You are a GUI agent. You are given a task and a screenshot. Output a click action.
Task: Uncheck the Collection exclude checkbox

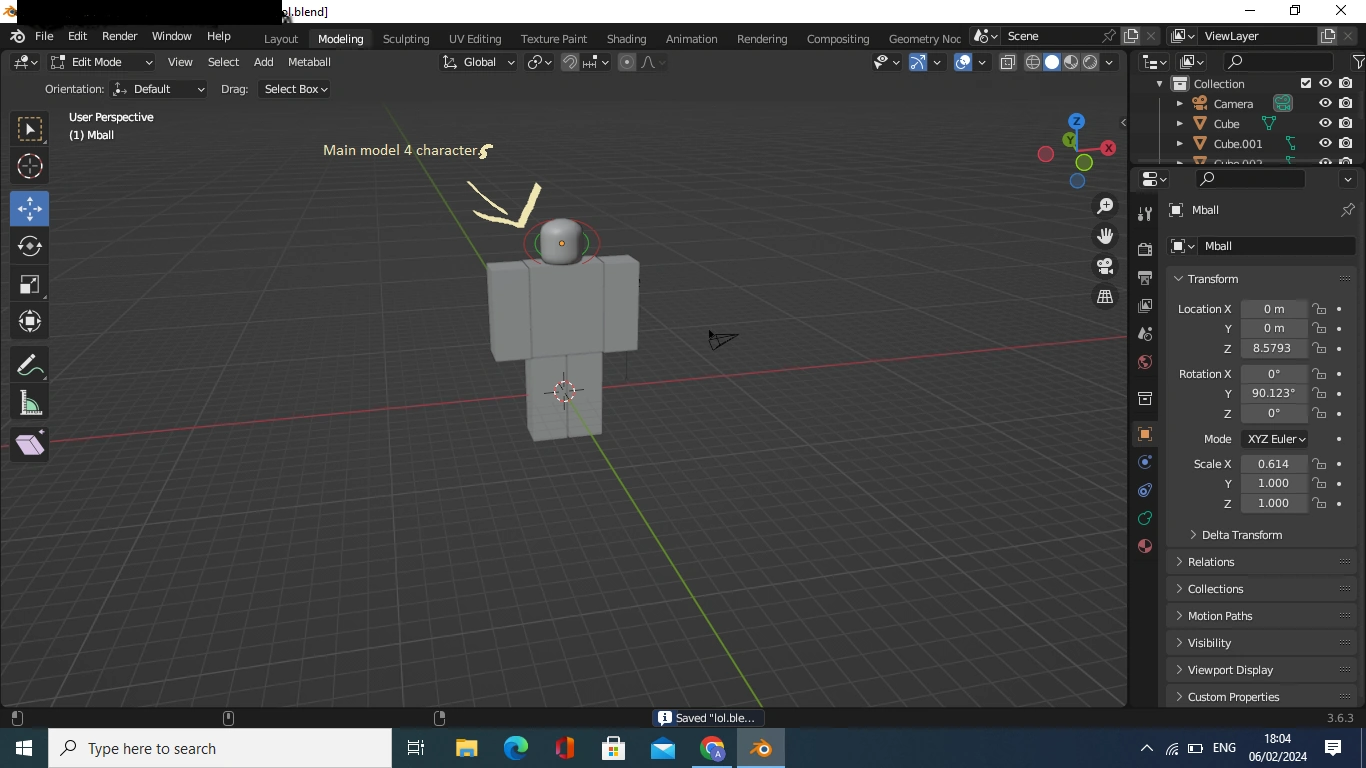pos(1305,84)
